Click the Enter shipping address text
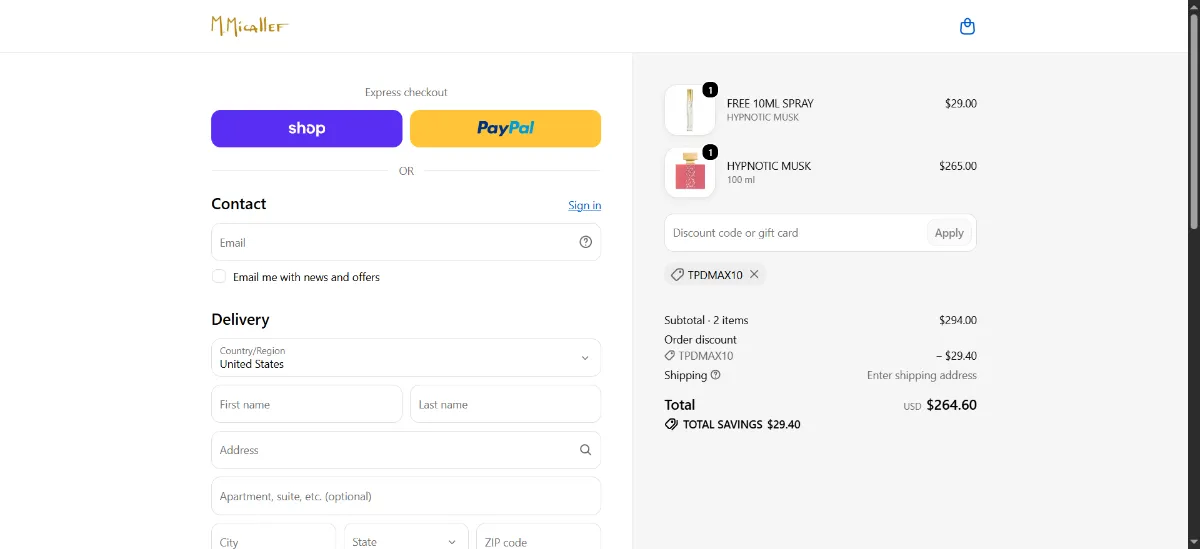1200x549 pixels. coord(922,375)
